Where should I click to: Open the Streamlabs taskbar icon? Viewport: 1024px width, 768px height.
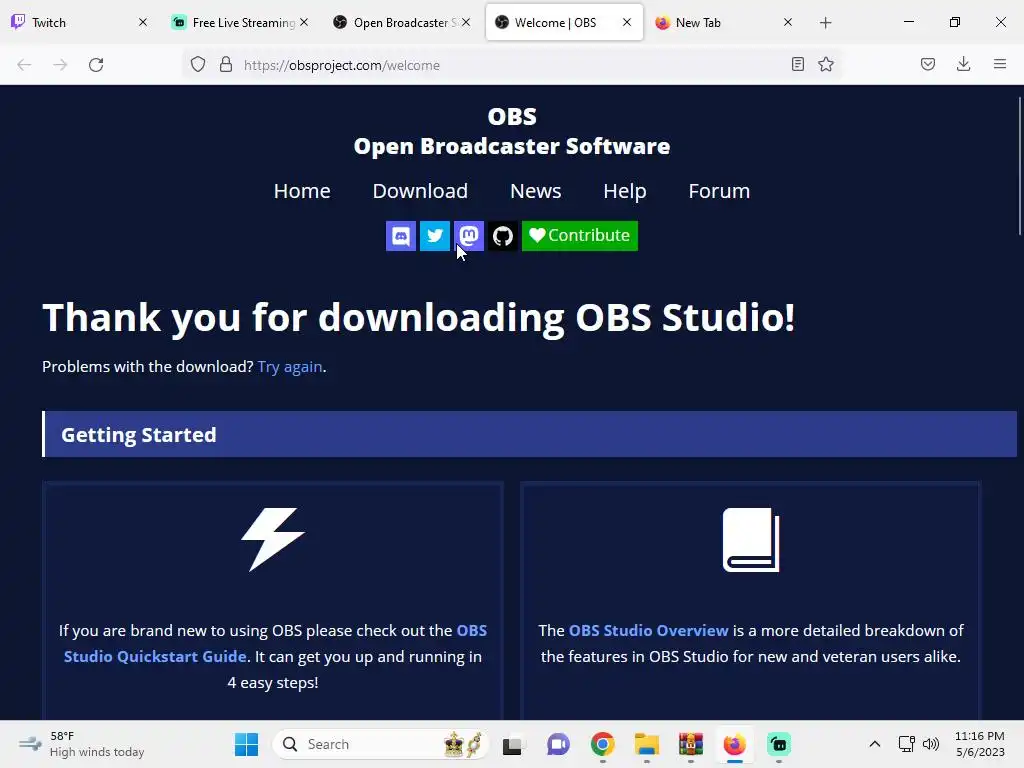click(778, 744)
